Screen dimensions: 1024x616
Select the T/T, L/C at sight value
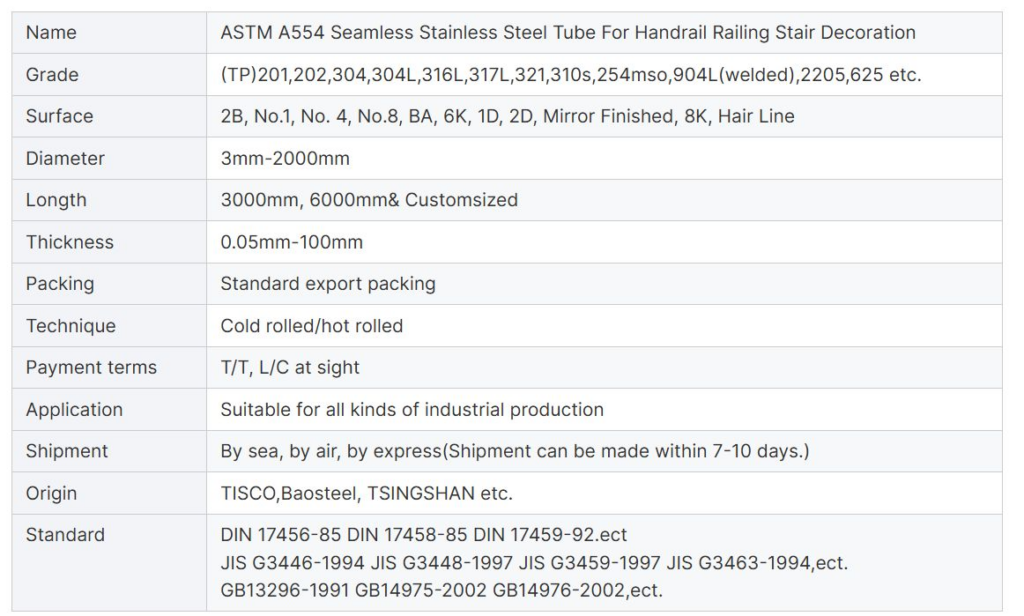[290, 368]
